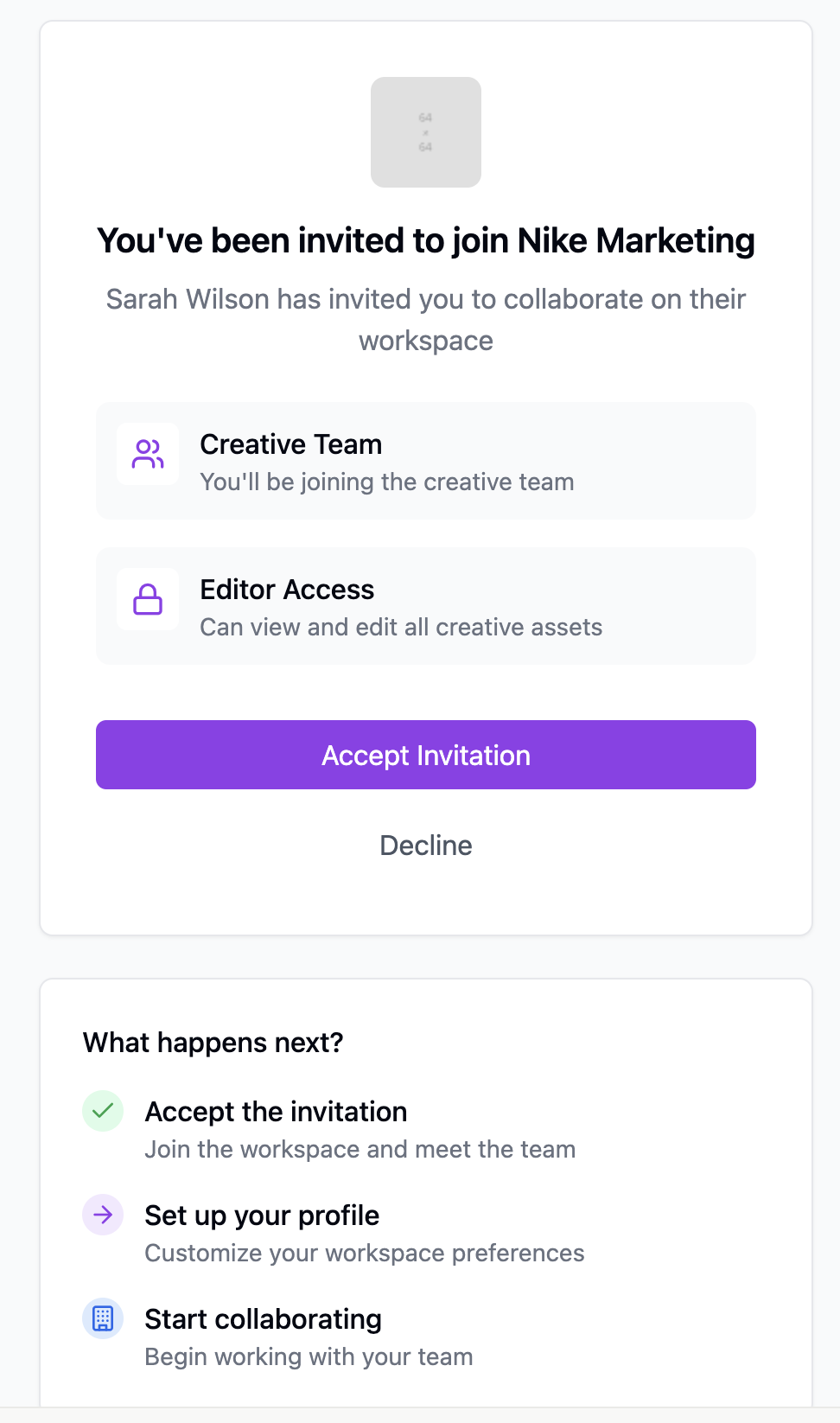Click "Join the workspace and meet the team"
840x1423 pixels.
click(x=360, y=1150)
